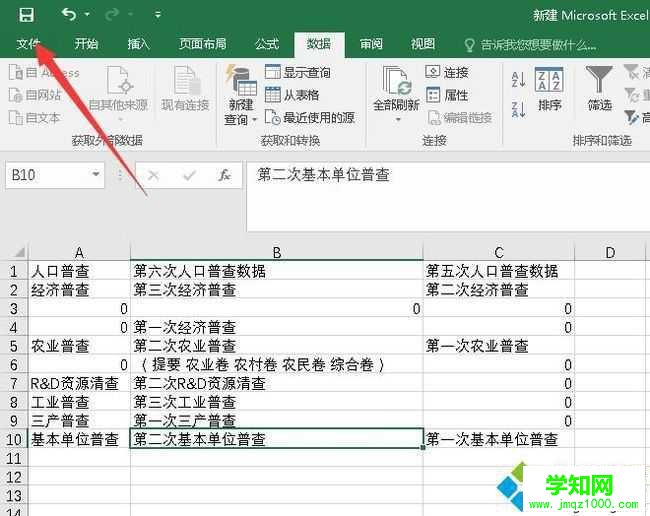This screenshot has height=516, width=650.
Task: Click 自网站 (From Web) button
Action: click(35, 95)
